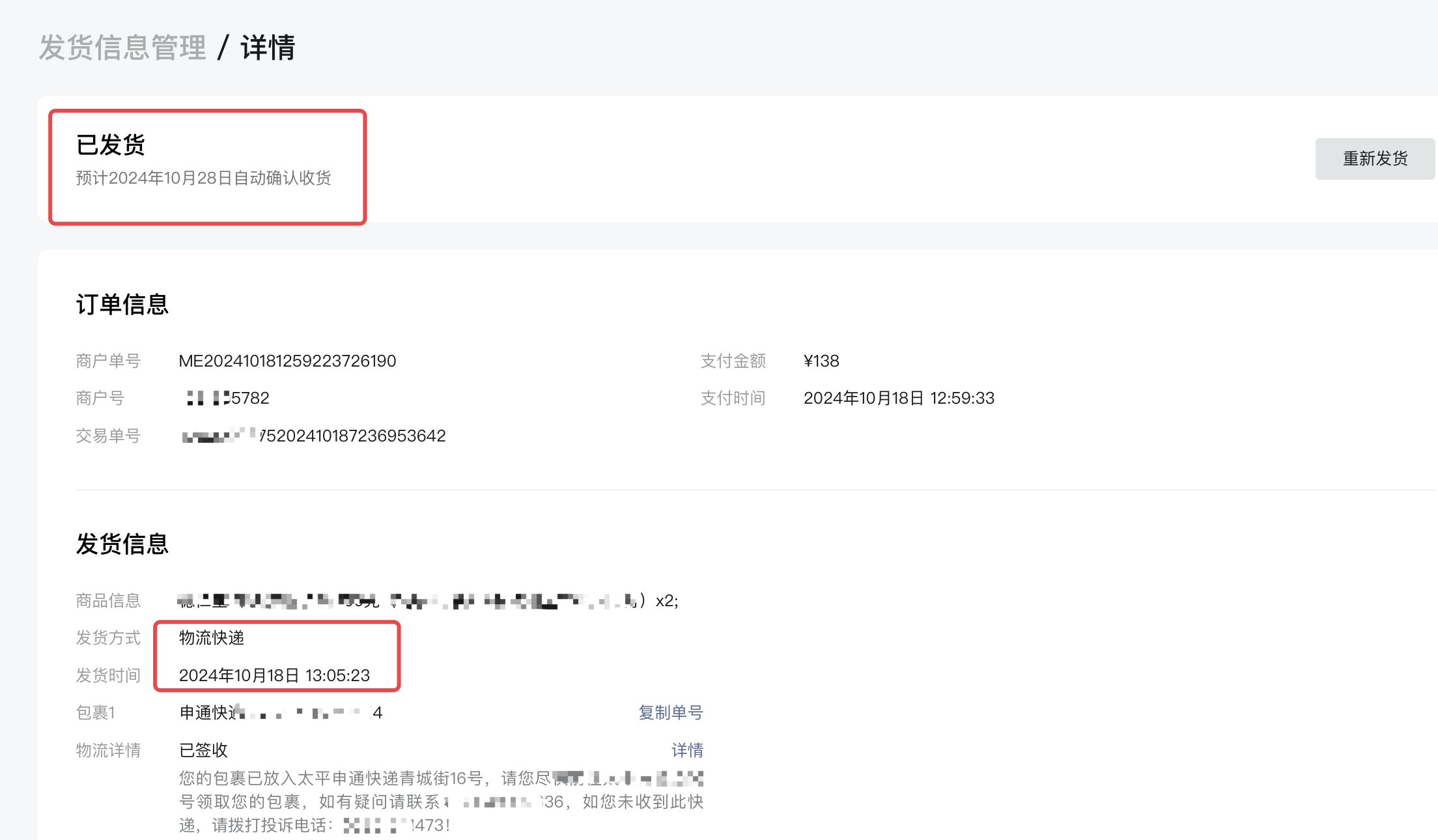Click the 已签收 logistics status
Screen dimensions: 1438x840
[x=203, y=750]
